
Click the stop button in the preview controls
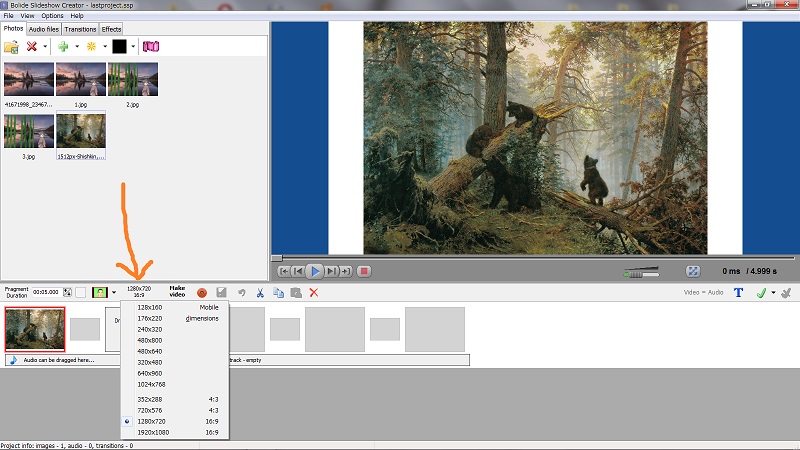pyautogui.click(x=364, y=271)
